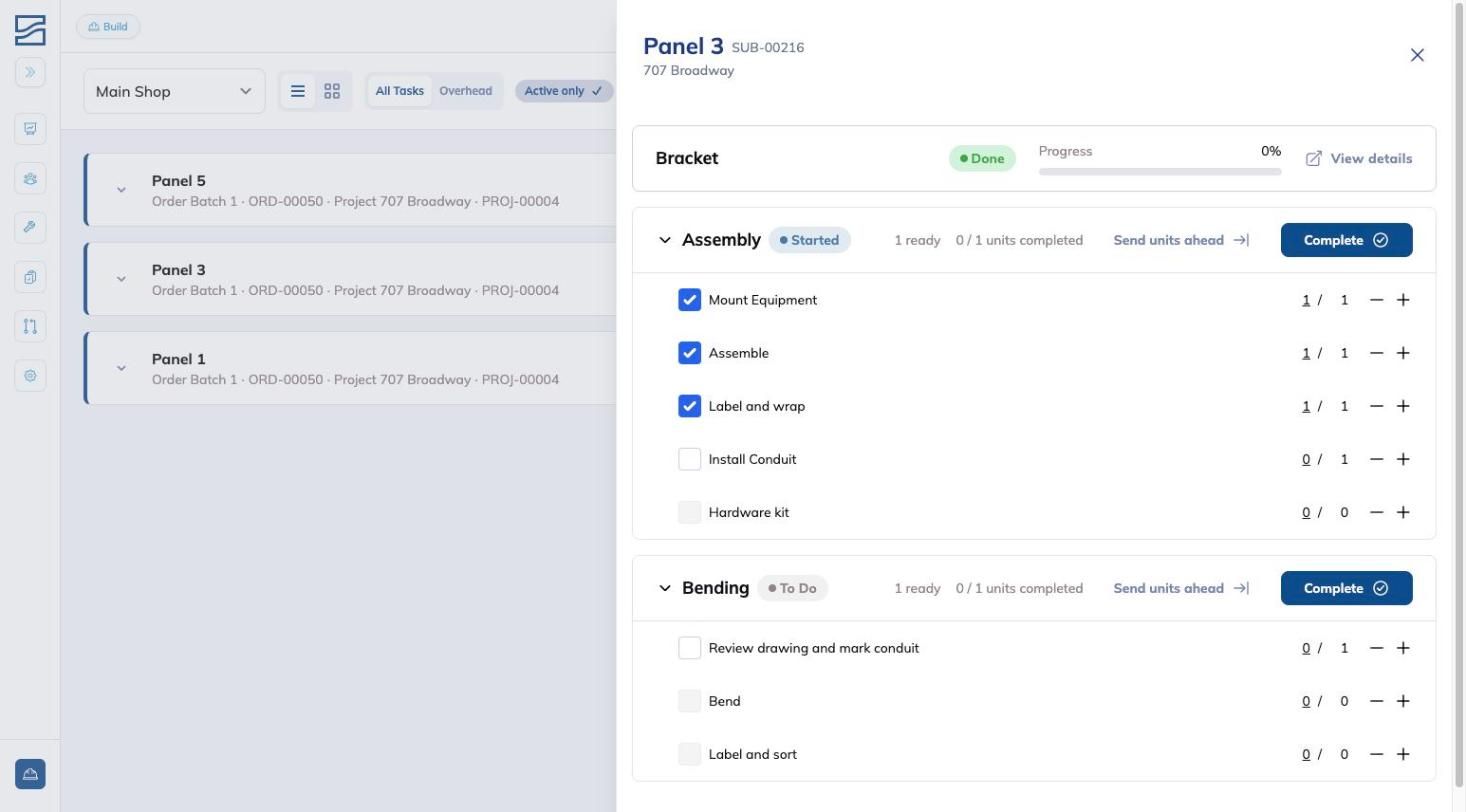
Task: Open the wrench tools icon in sidebar
Action: click(x=30, y=227)
